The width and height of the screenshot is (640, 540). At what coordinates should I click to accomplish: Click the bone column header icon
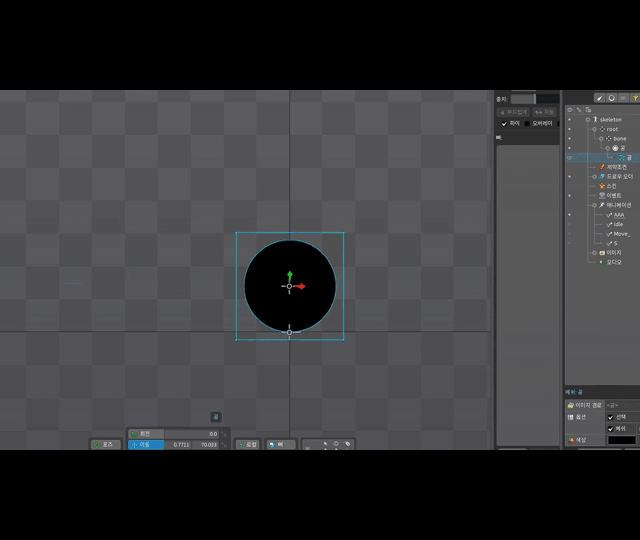(x=579, y=109)
